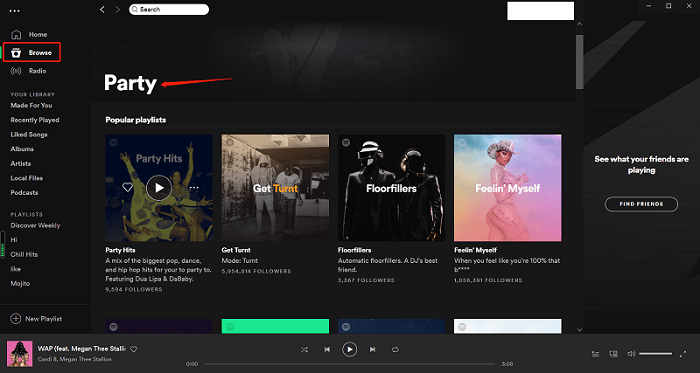Image resolution: width=700 pixels, height=373 pixels.
Task: Click the WAP song title
Action: (82, 348)
